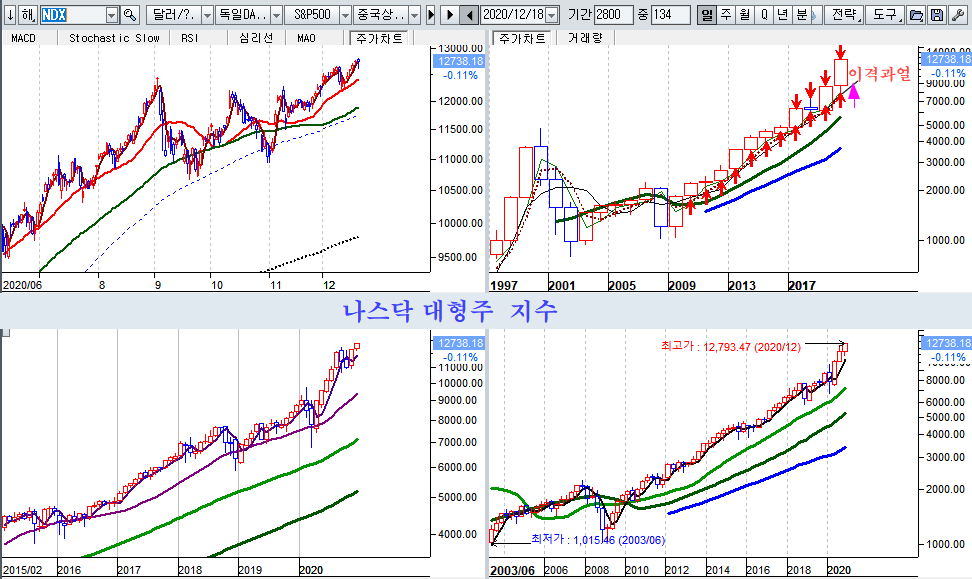The height and width of the screenshot is (579, 972).
Task: Select the 년 yearly period toggle
Action: point(783,15)
